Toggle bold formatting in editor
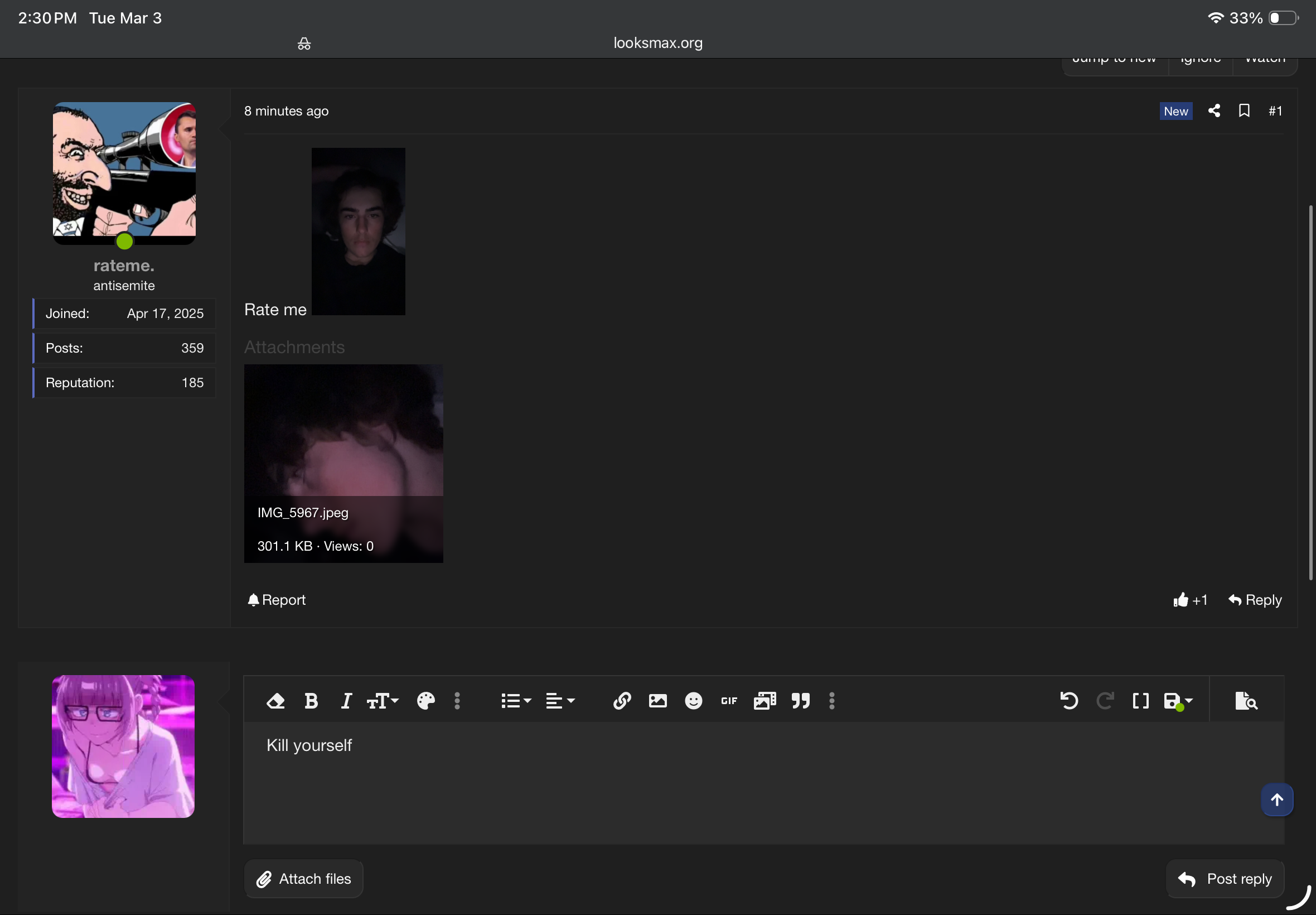Image resolution: width=1316 pixels, height=915 pixels. point(311,701)
